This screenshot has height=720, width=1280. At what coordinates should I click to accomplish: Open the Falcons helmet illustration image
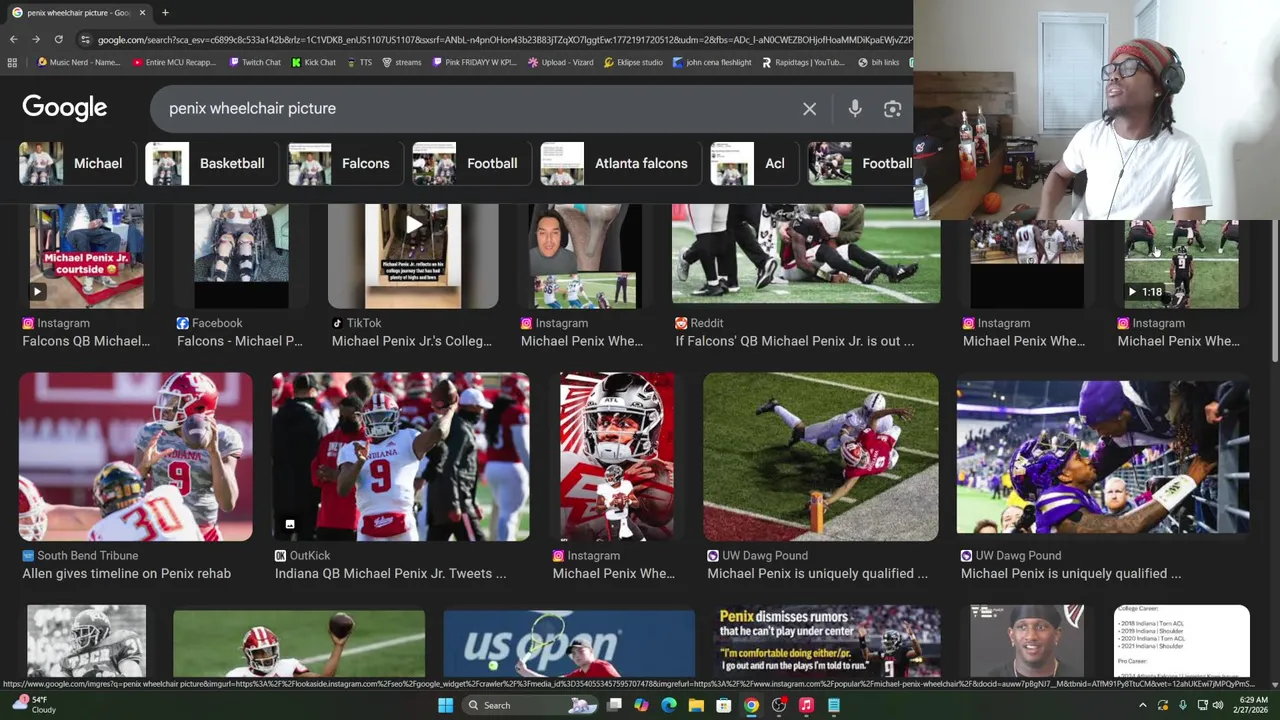click(x=617, y=457)
